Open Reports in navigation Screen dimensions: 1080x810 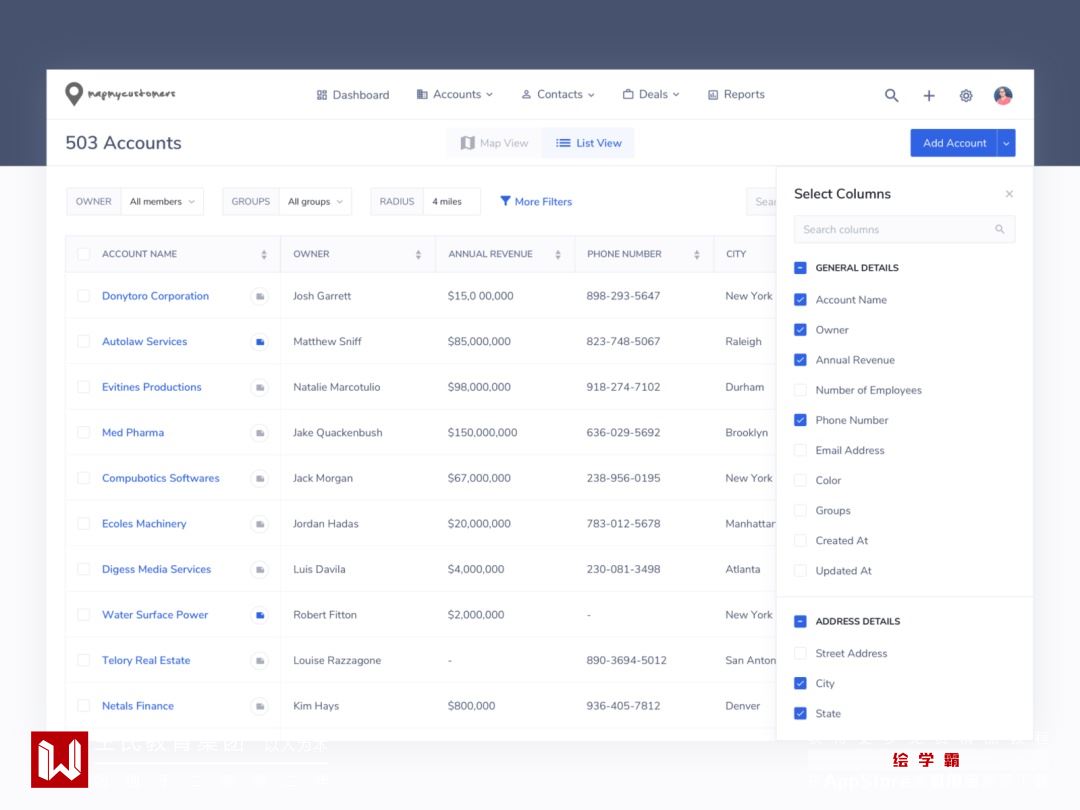[x=736, y=94]
